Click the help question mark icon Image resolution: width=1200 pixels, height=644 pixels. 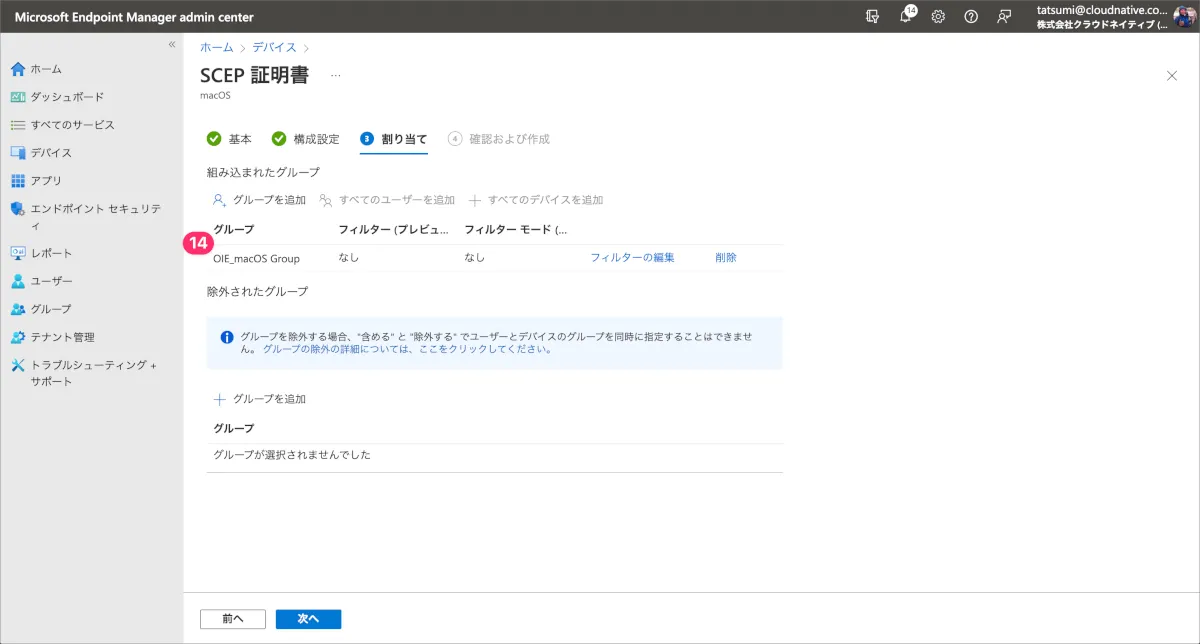(x=970, y=17)
